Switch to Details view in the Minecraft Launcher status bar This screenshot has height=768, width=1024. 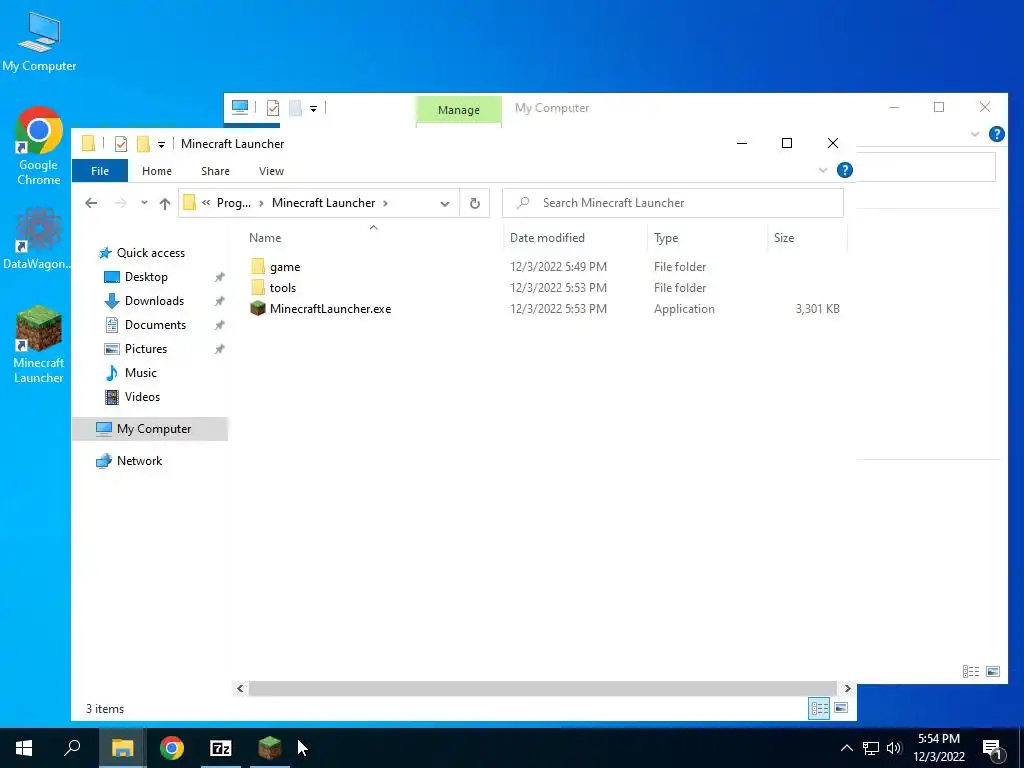819,709
